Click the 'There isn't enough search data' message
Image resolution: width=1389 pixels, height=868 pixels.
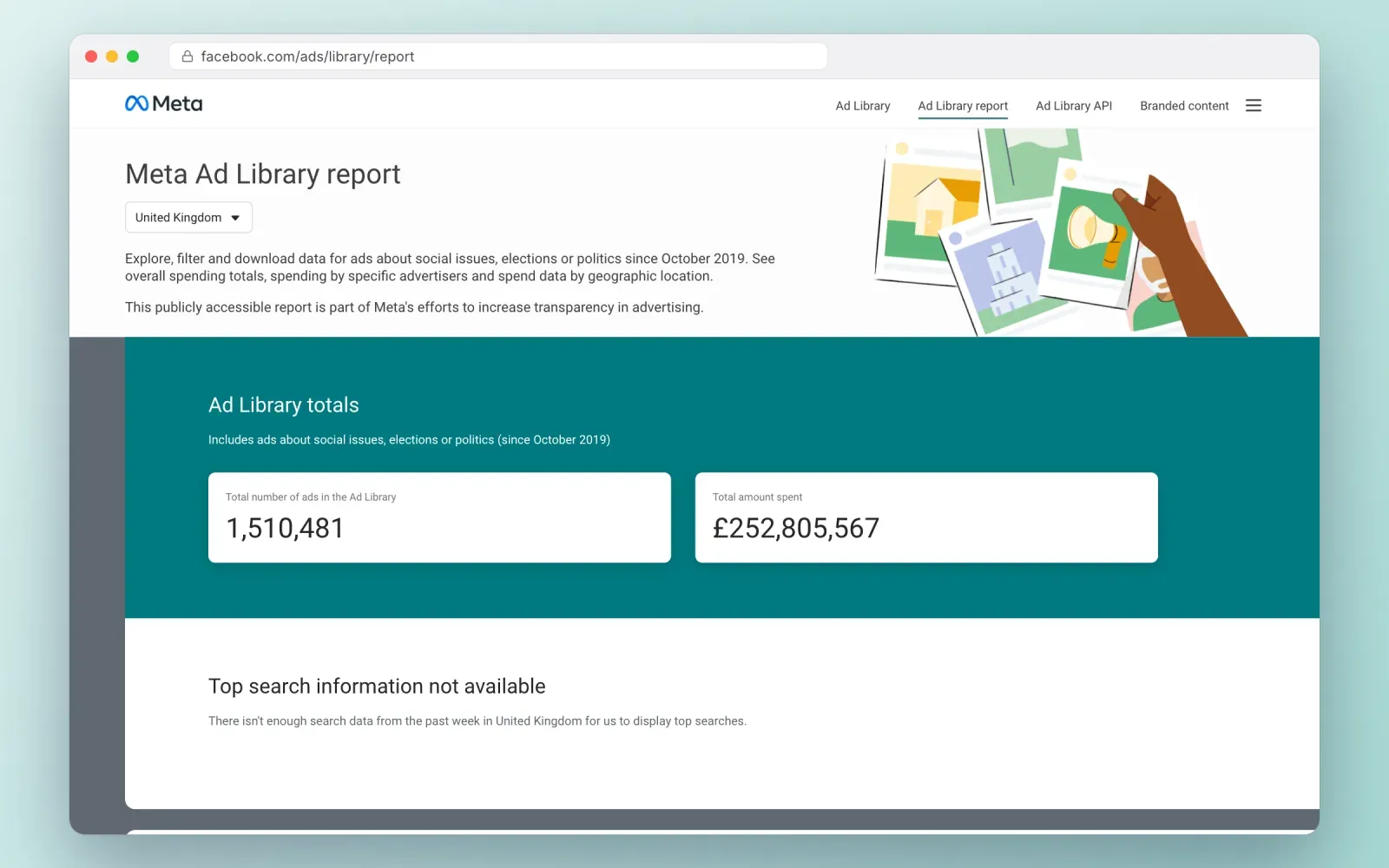[477, 721]
